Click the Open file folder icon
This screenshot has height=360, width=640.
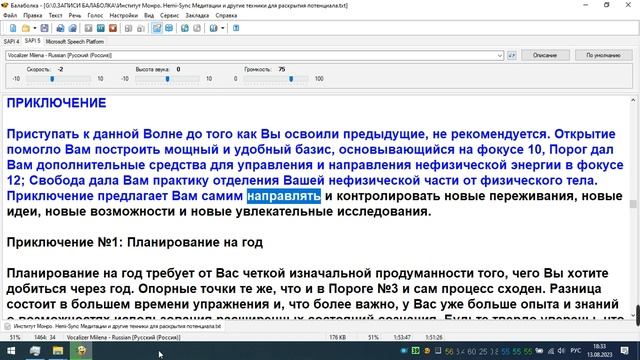pyautogui.click(x=26, y=28)
